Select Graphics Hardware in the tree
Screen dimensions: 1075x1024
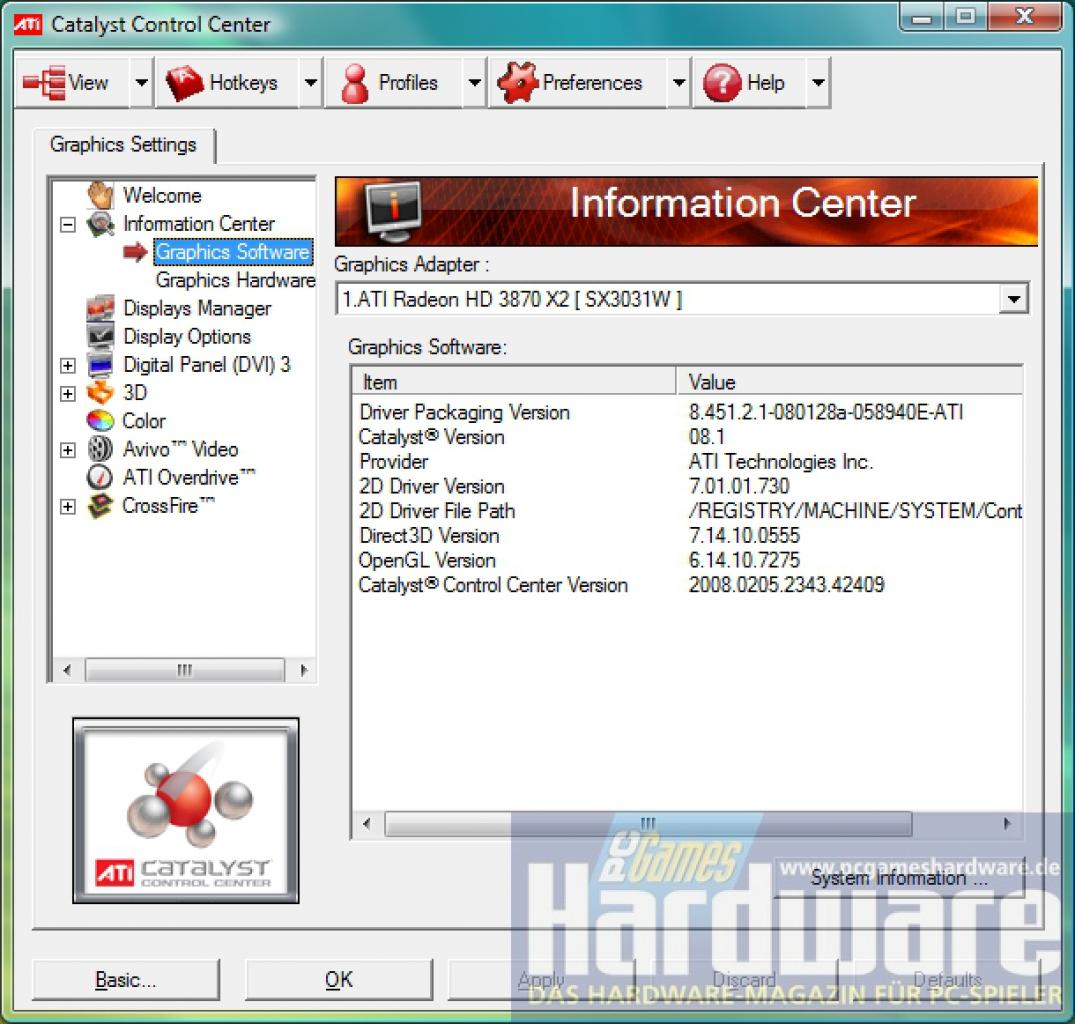pos(235,280)
